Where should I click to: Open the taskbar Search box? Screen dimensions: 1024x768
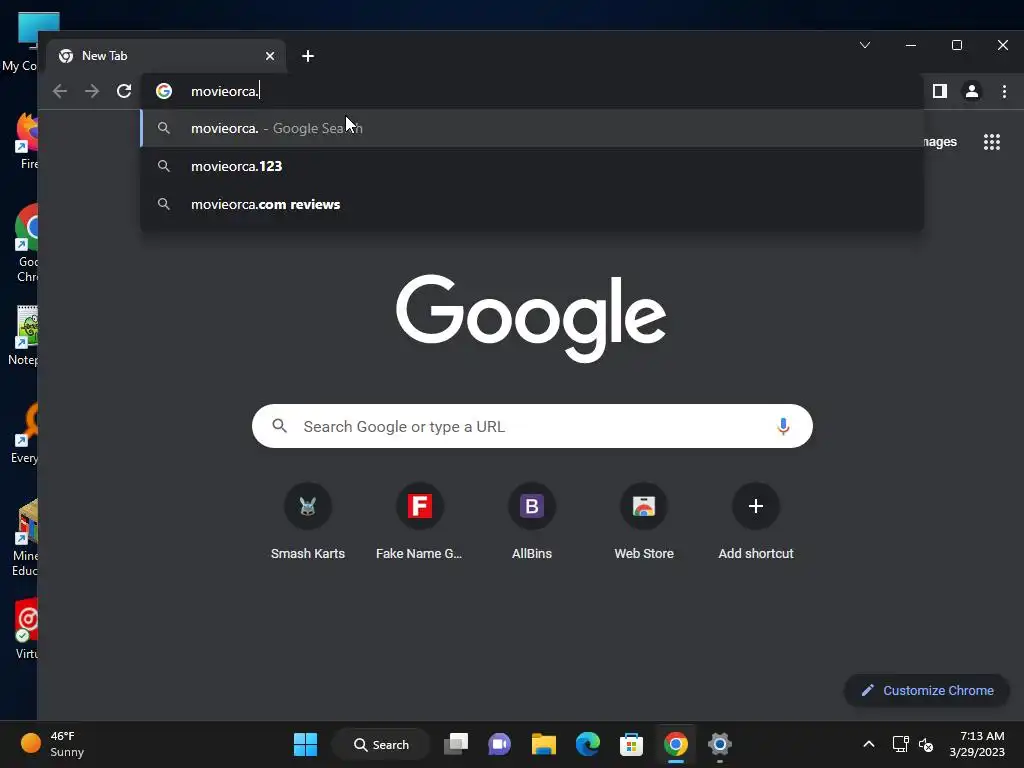(381, 744)
